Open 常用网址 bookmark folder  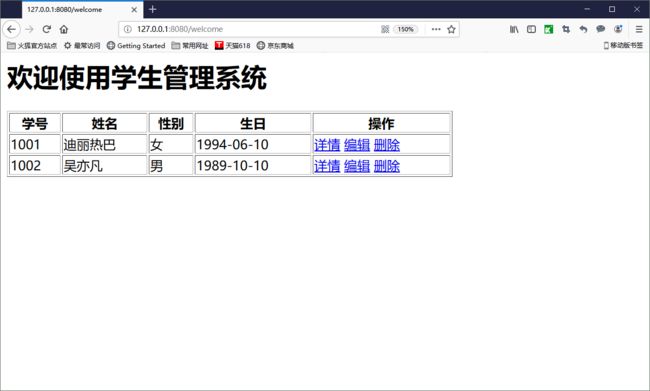pyautogui.click(x=190, y=46)
